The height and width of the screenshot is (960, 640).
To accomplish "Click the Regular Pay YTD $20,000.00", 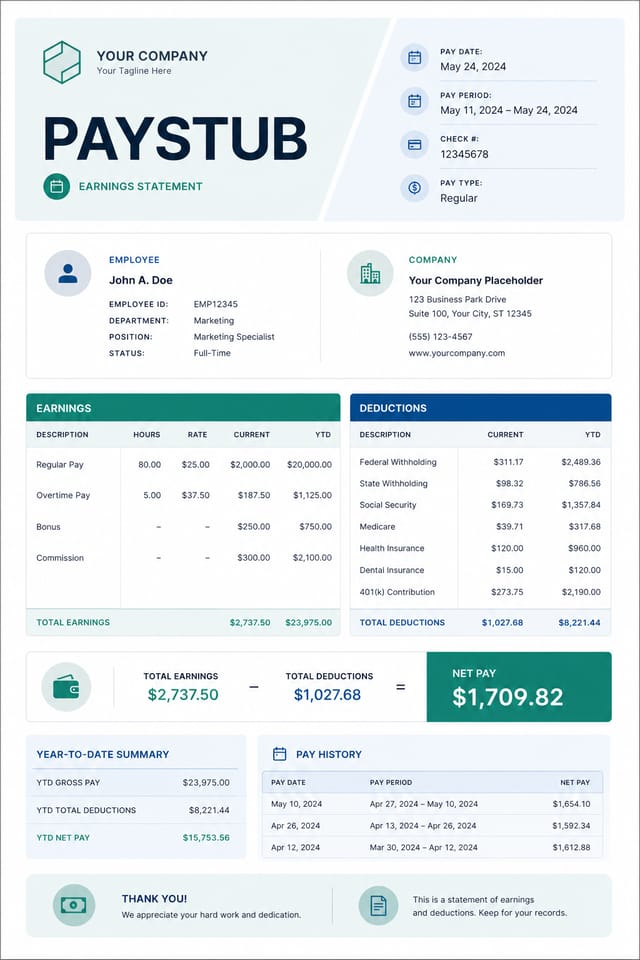I will [309, 465].
